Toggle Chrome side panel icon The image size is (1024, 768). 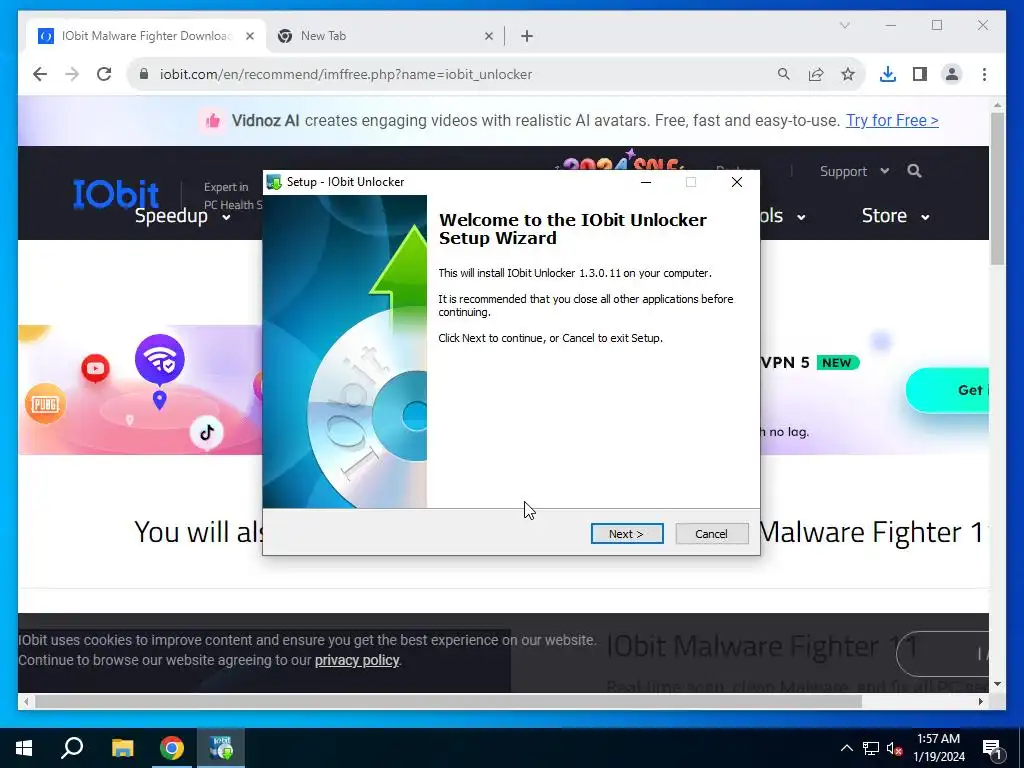click(x=920, y=74)
